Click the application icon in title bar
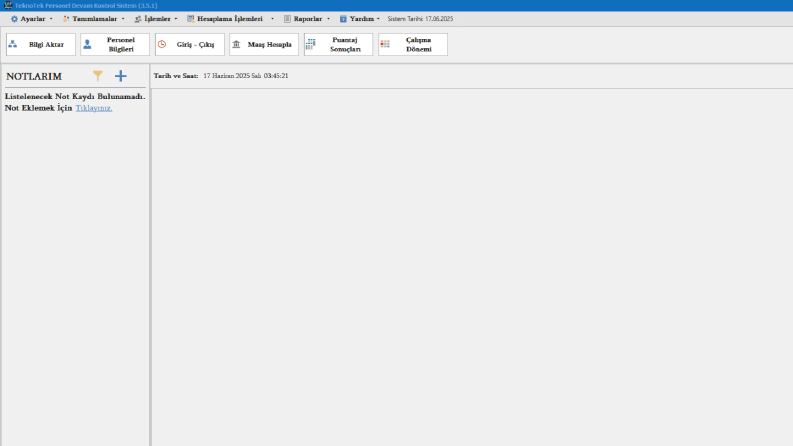 click(8, 5)
